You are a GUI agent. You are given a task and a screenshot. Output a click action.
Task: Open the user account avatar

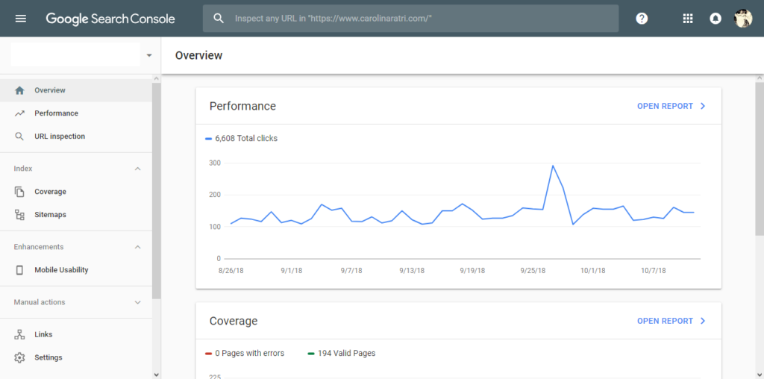click(x=743, y=19)
